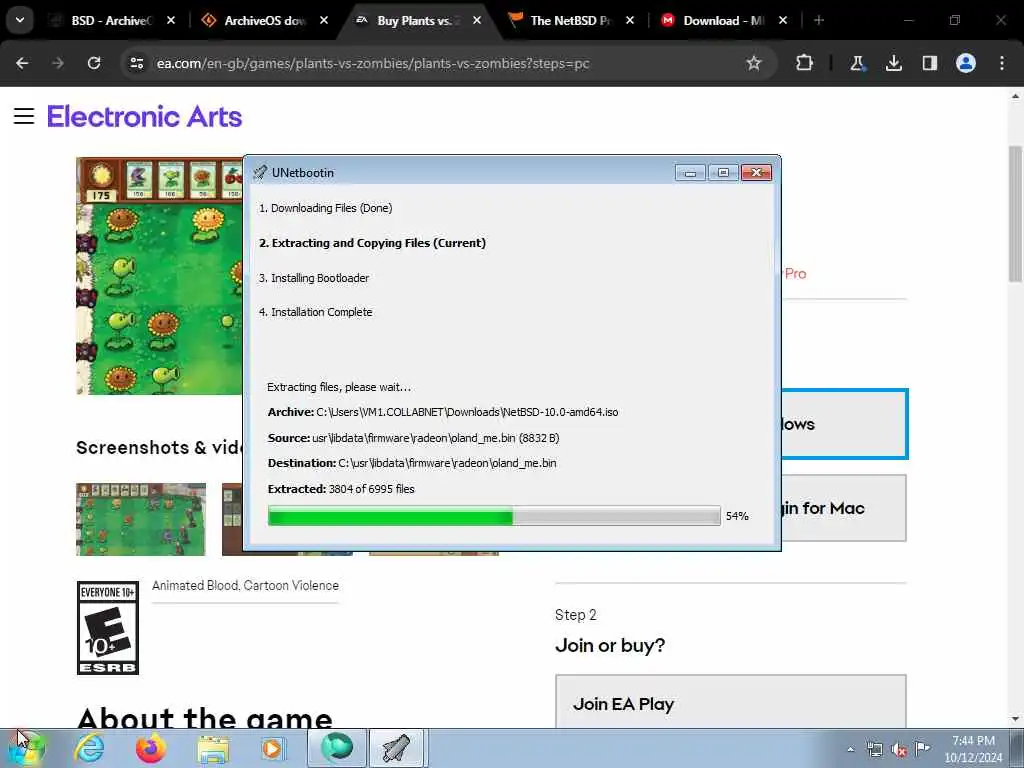Bookmark this page with the star

coord(754,63)
